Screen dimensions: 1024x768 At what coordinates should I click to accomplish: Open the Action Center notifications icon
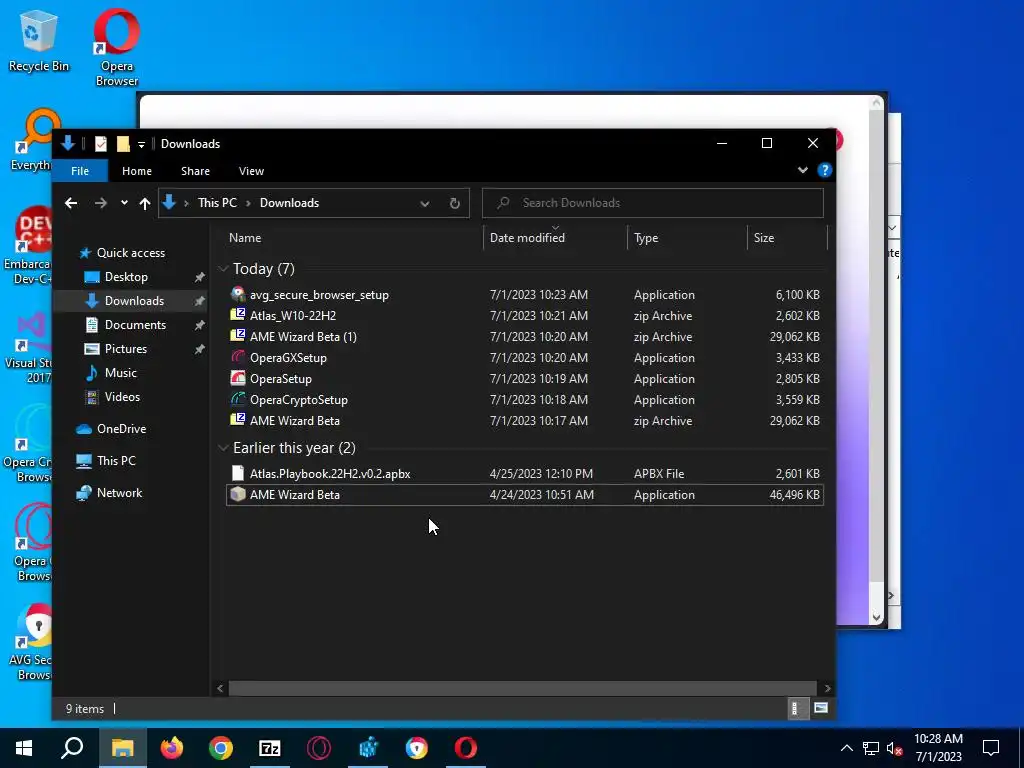pyautogui.click(x=991, y=748)
